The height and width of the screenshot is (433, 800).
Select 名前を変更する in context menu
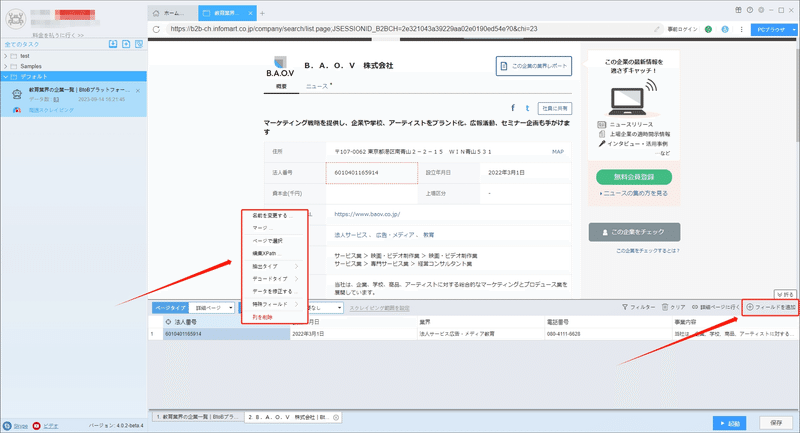(272, 216)
